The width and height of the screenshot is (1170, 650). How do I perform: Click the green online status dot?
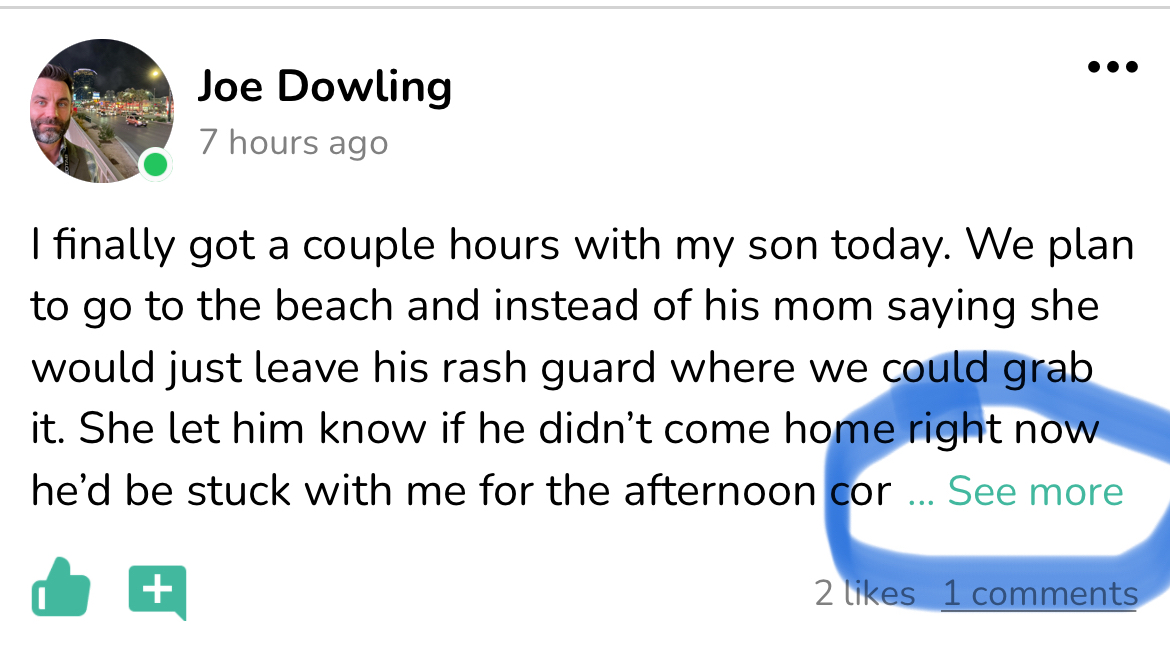tap(155, 164)
